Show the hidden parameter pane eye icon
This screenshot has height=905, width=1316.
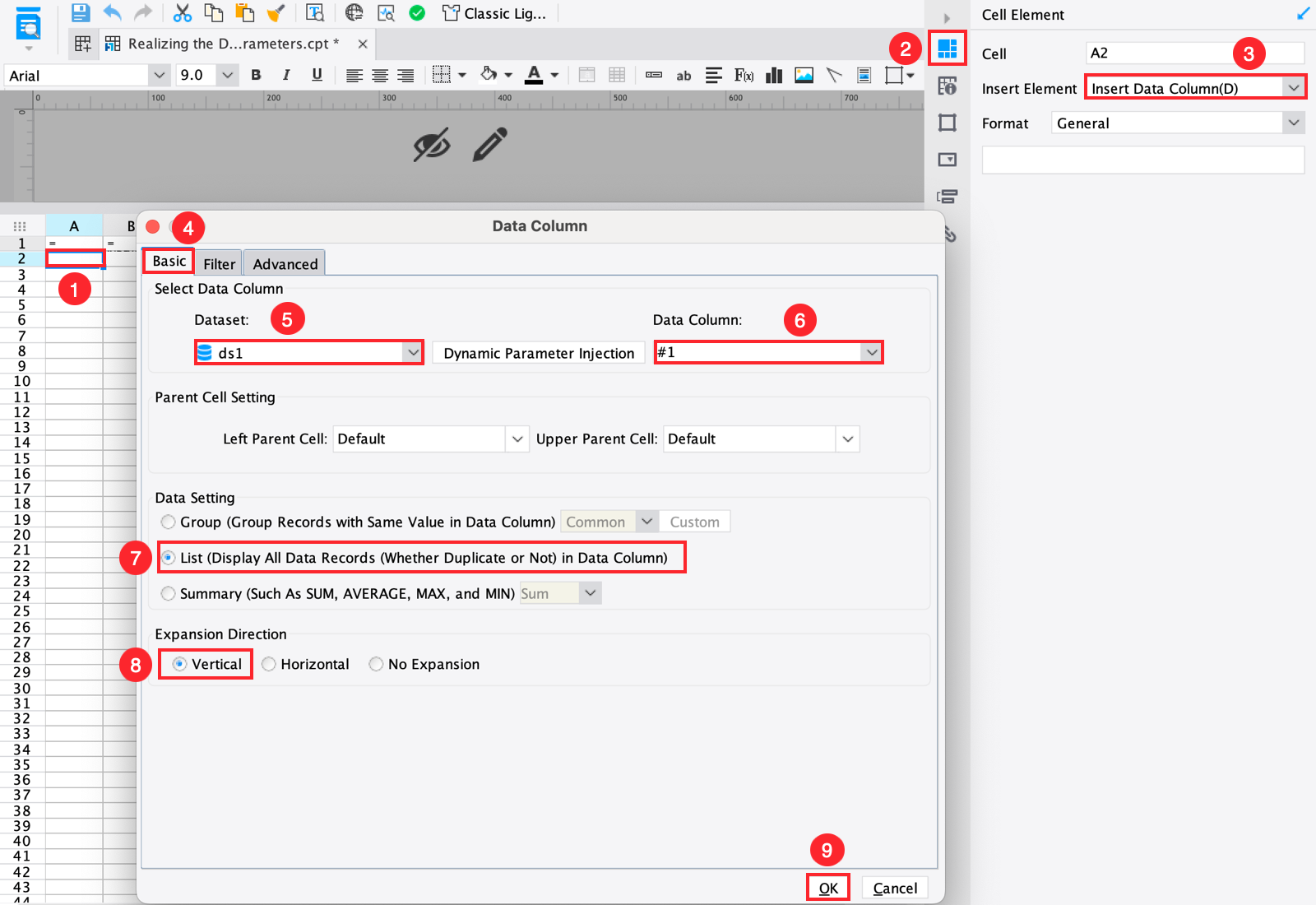point(432,145)
